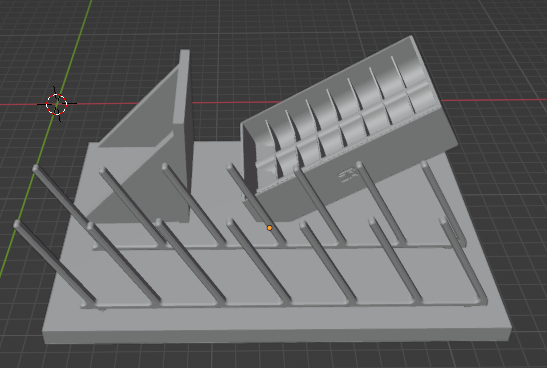Click the embossed marking on tray side
The image size is (547, 368).
tap(349, 174)
